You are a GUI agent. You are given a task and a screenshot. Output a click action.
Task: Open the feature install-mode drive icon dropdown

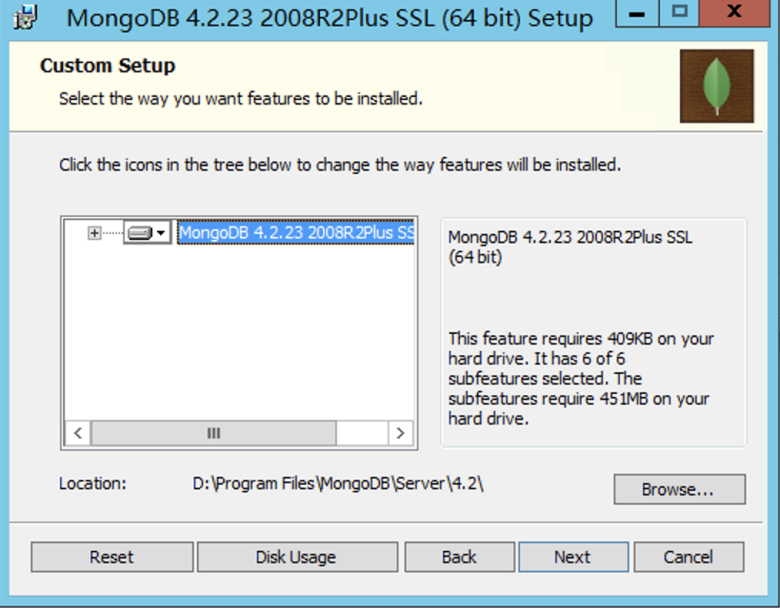coord(146,233)
